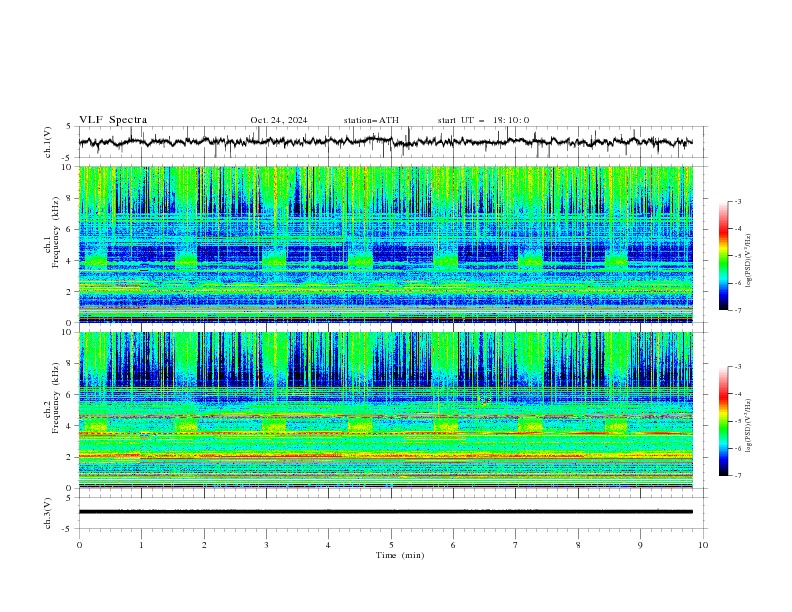Click the ch.1 spectrogram panel
The width and height of the screenshot is (792, 612).
pyautogui.click(x=386, y=244)
